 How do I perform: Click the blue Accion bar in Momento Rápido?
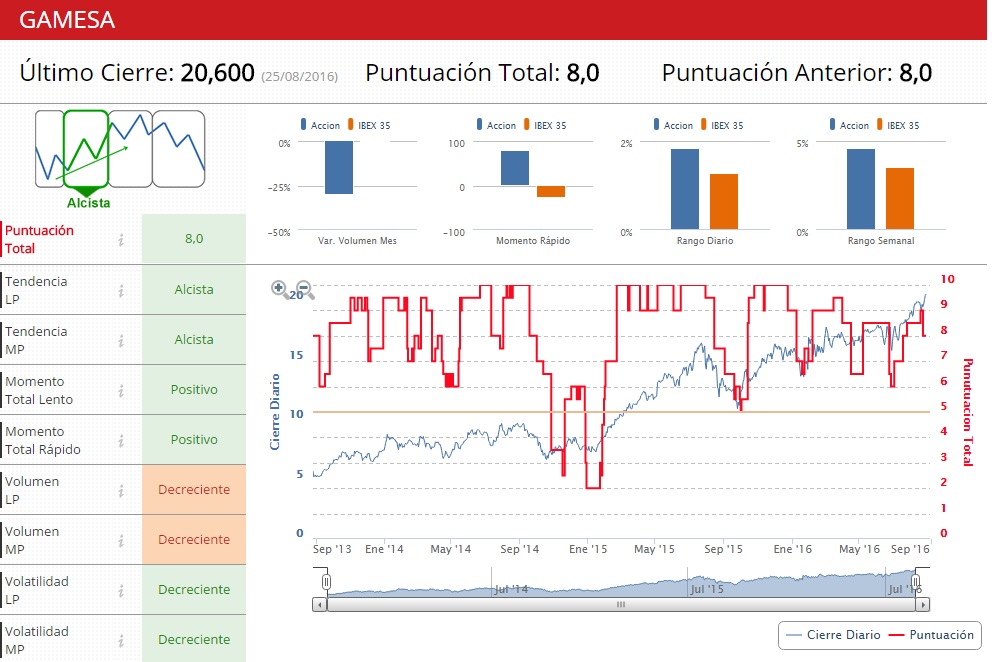click(x=515, y=168)
